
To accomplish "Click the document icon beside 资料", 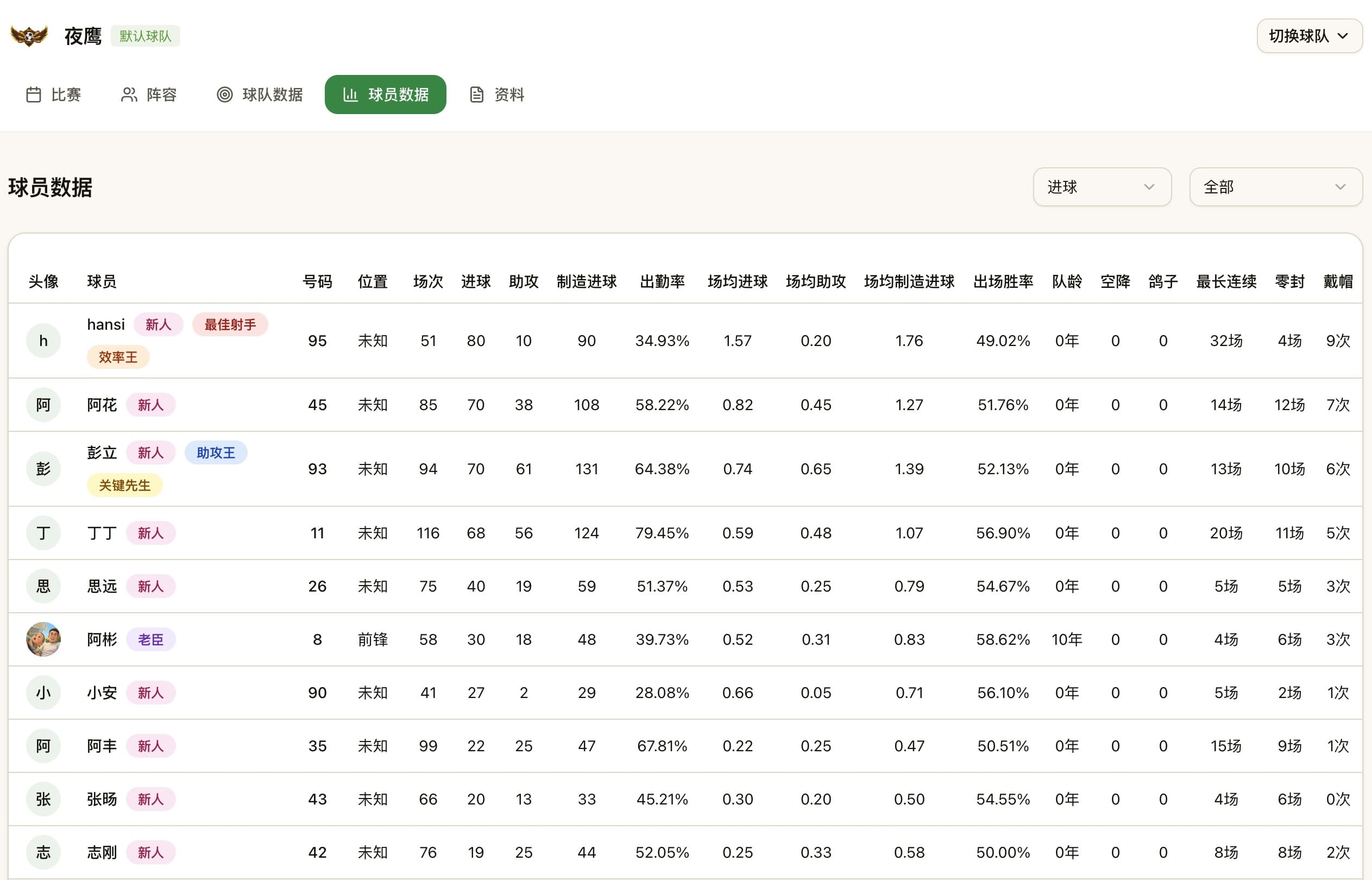I will pyautogui.click(x=477, y=95).
